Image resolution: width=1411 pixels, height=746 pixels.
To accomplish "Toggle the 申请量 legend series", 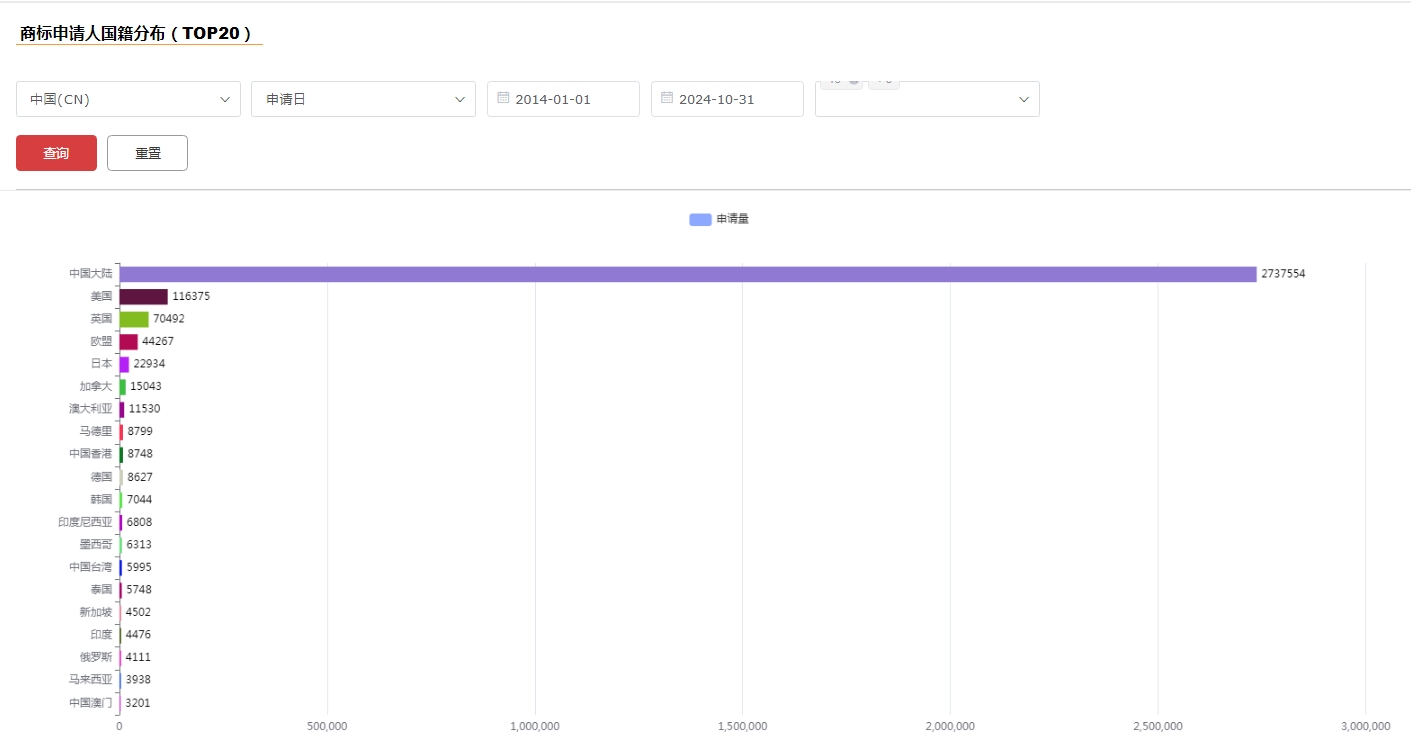I will pos(719,219).
